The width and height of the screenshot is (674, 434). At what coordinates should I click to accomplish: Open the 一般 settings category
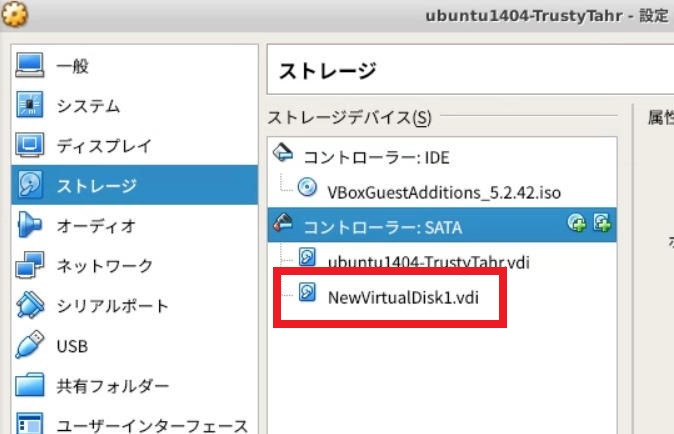[x=135, y=66]
